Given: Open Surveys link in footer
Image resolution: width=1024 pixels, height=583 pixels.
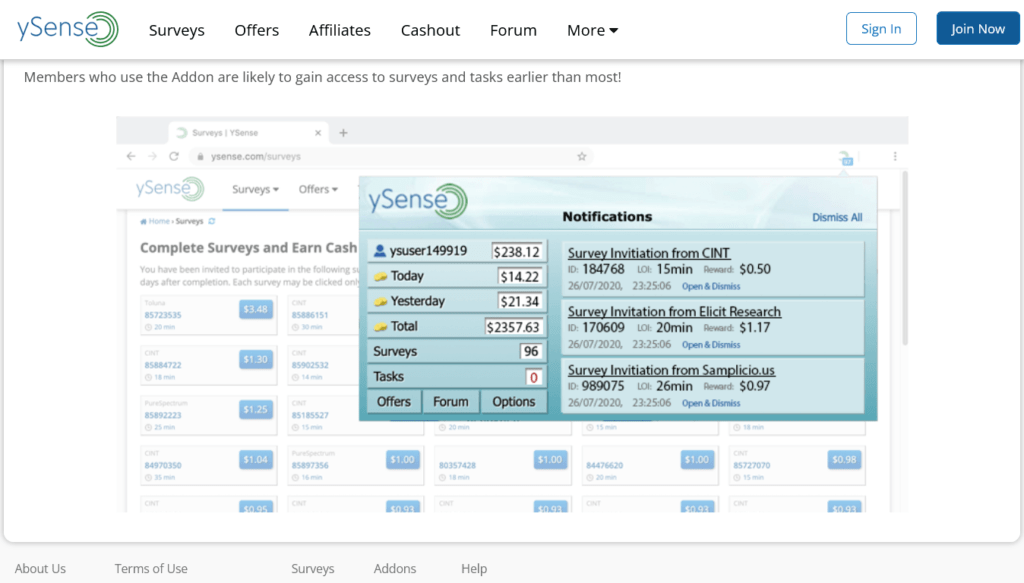Looking at the screenshot, I should [313, 569].
